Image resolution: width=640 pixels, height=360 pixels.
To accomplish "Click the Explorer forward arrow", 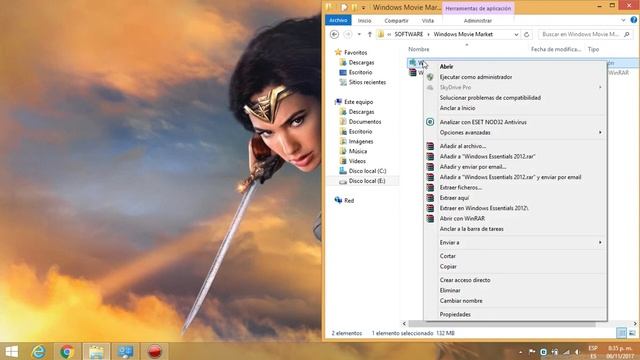I will (348, 35).
